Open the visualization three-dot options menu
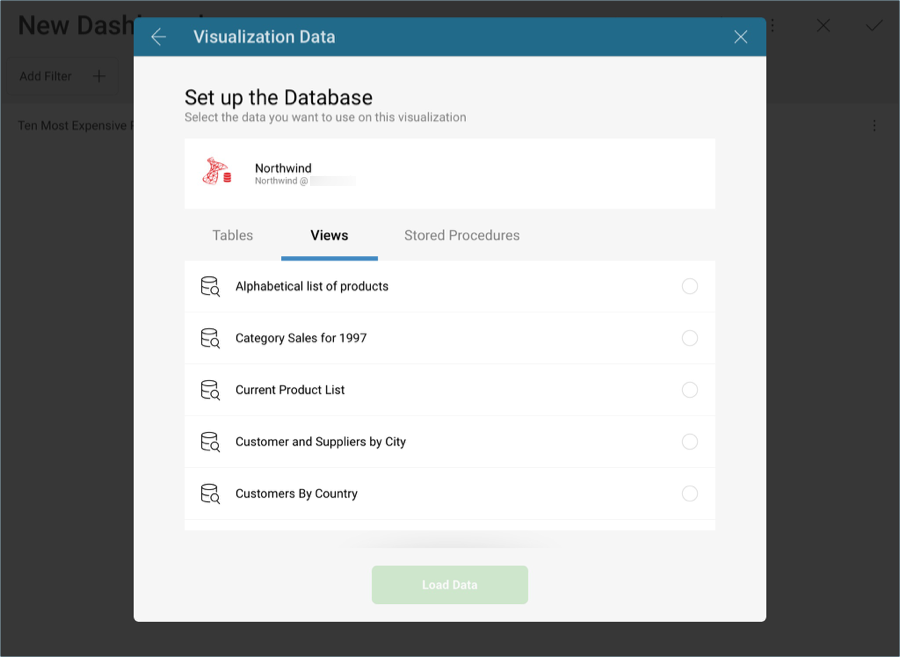This screenshot has height=657, width=900. click(874, 126)
